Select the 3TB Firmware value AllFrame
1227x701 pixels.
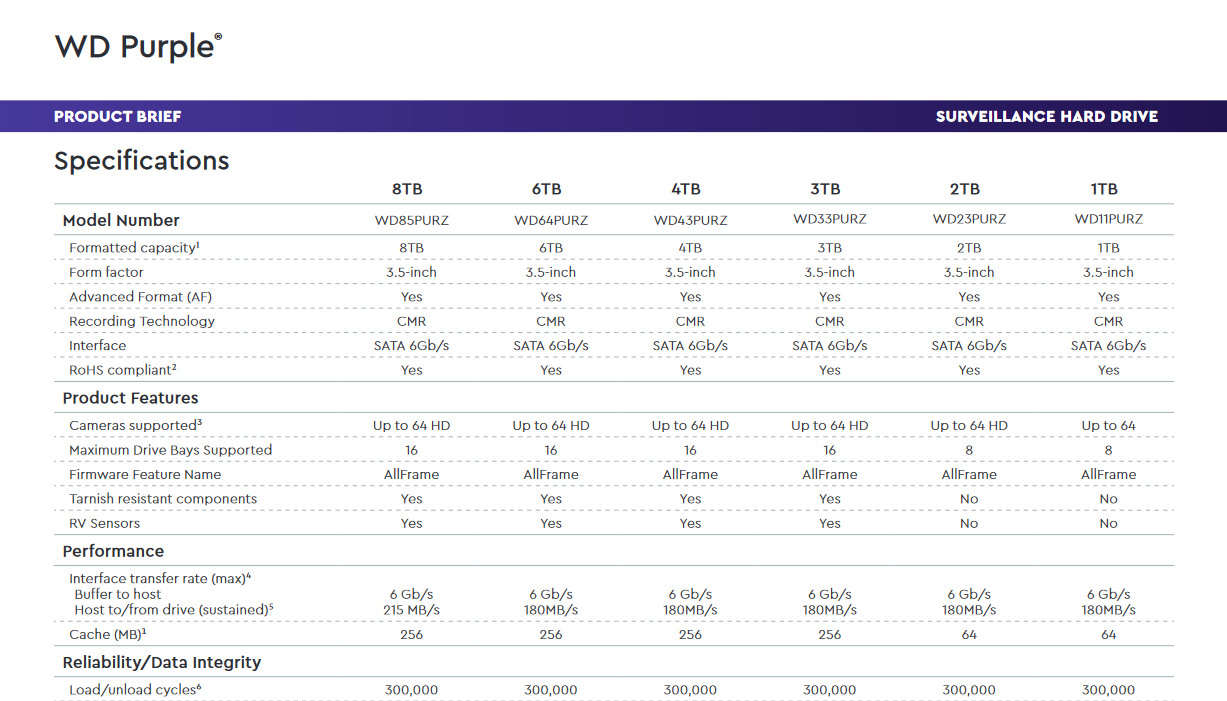pos(830,475)
